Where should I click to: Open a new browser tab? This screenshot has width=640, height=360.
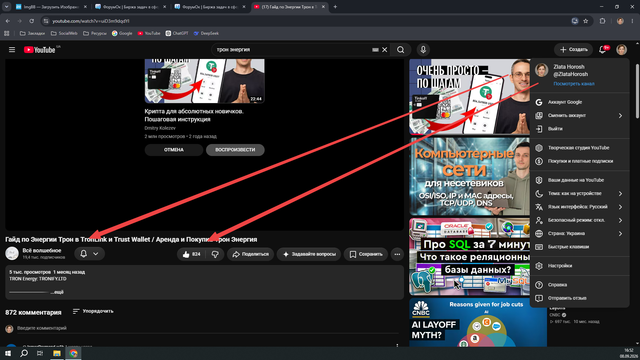point(335,7)
